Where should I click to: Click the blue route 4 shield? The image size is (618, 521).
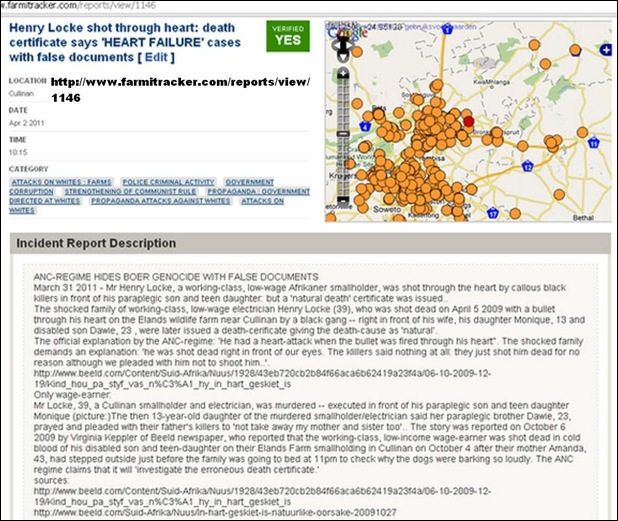365,127
